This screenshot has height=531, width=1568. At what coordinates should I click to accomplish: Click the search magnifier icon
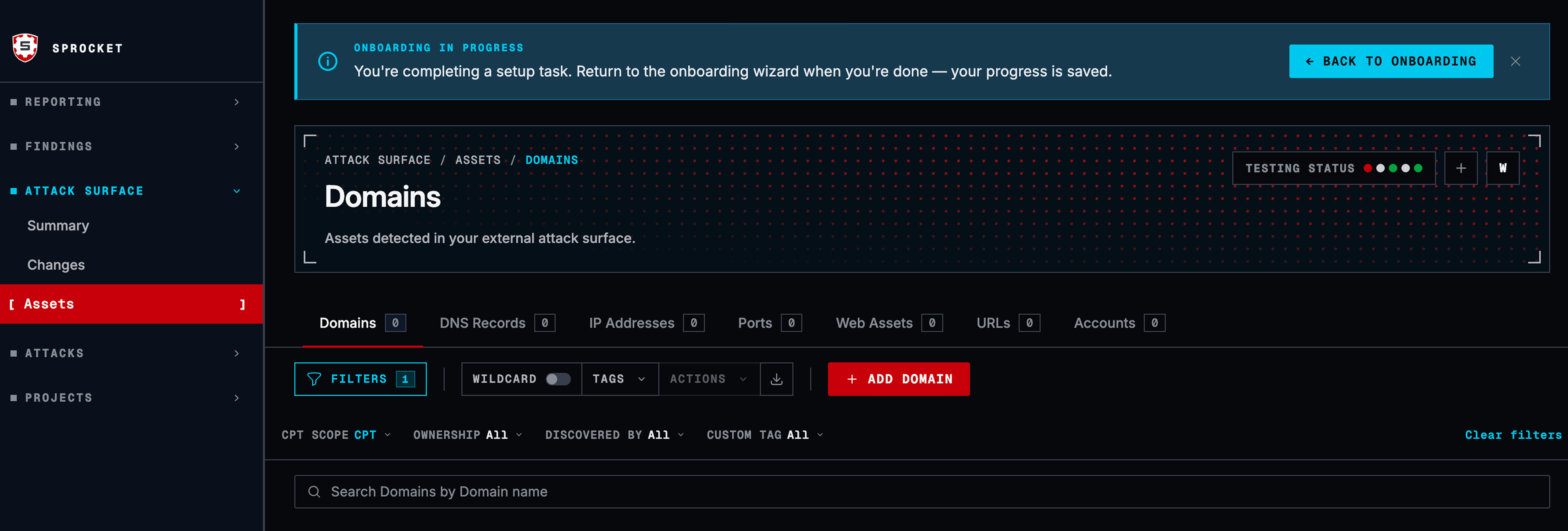pos(314,491)
